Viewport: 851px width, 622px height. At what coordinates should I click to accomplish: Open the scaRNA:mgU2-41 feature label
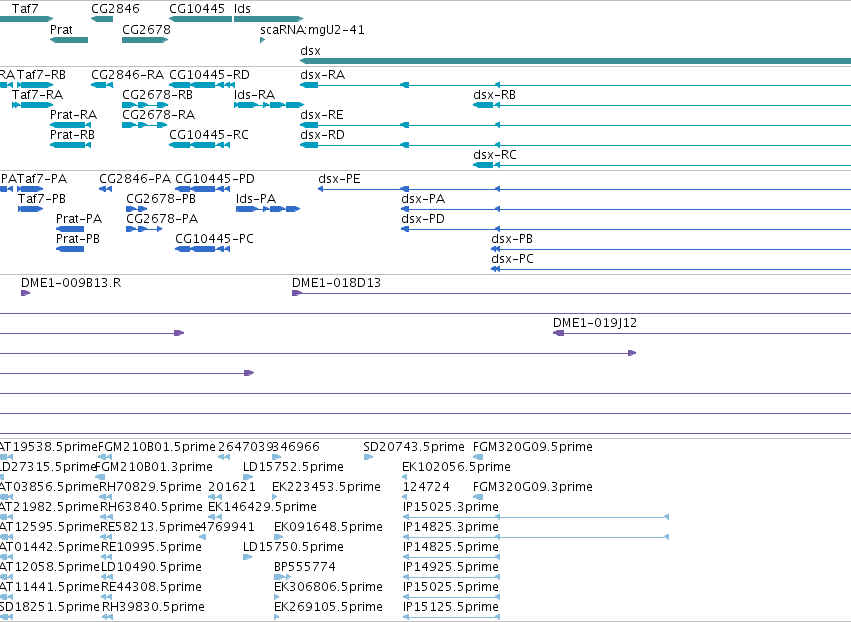(x=312, y=29)
